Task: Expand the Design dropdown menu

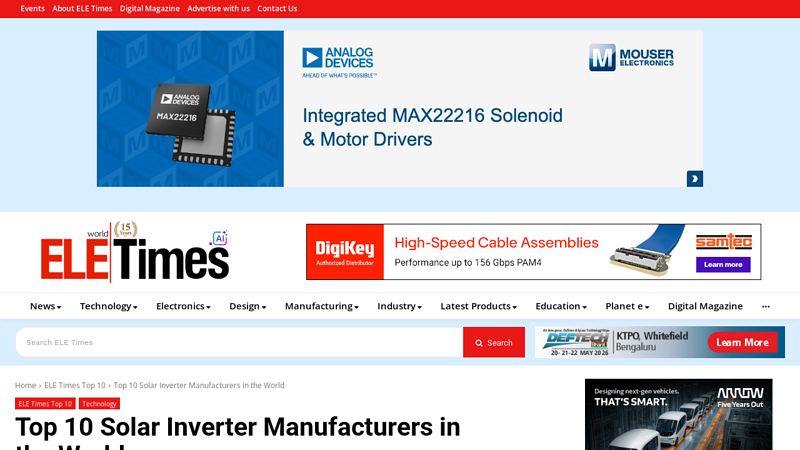Action: (247, 306)
